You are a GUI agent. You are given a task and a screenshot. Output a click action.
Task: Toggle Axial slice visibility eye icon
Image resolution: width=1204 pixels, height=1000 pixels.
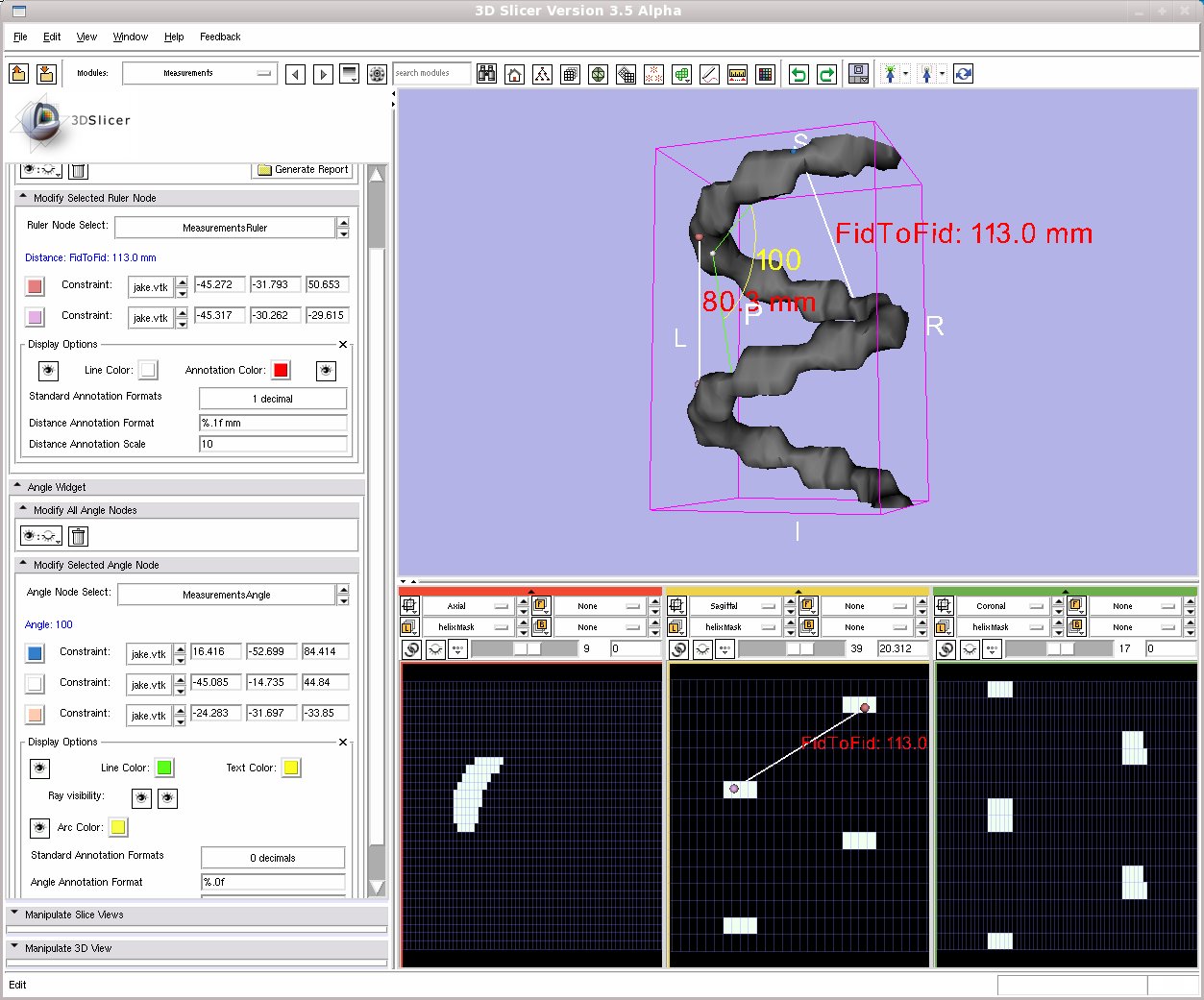(x=436, y=649)
